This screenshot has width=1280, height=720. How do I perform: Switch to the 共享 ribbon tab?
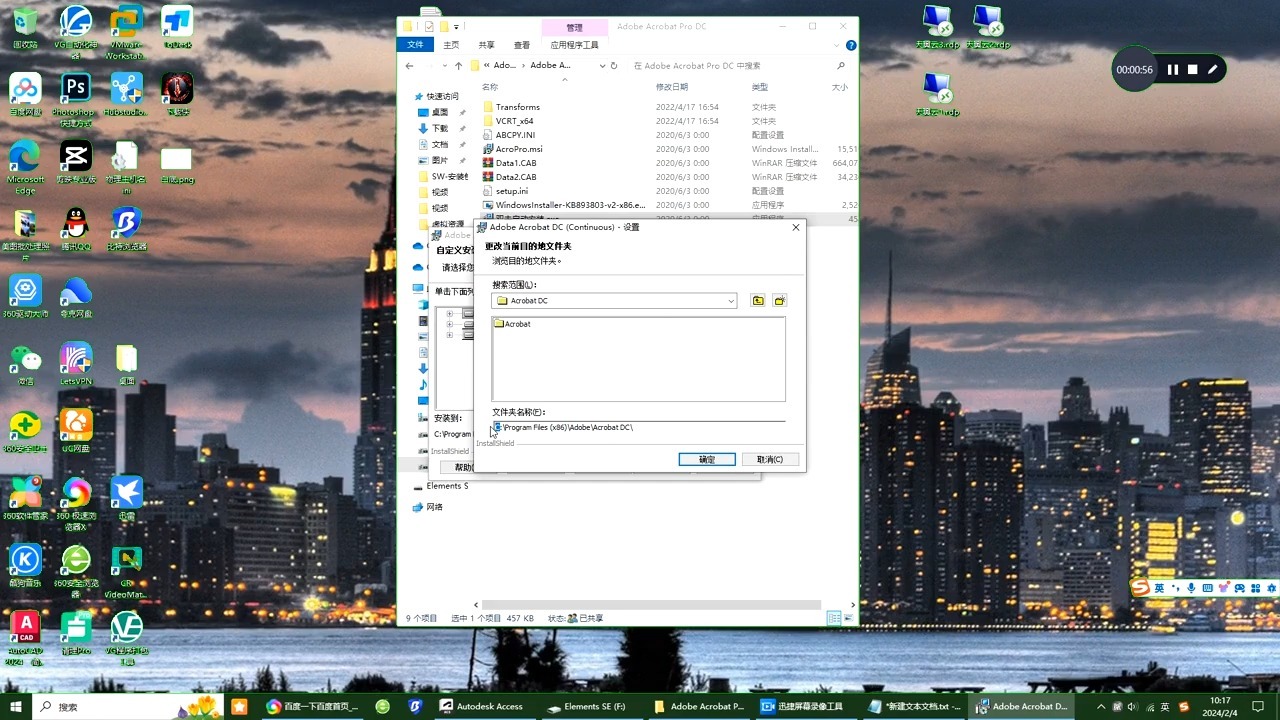[x=486, y=45]
